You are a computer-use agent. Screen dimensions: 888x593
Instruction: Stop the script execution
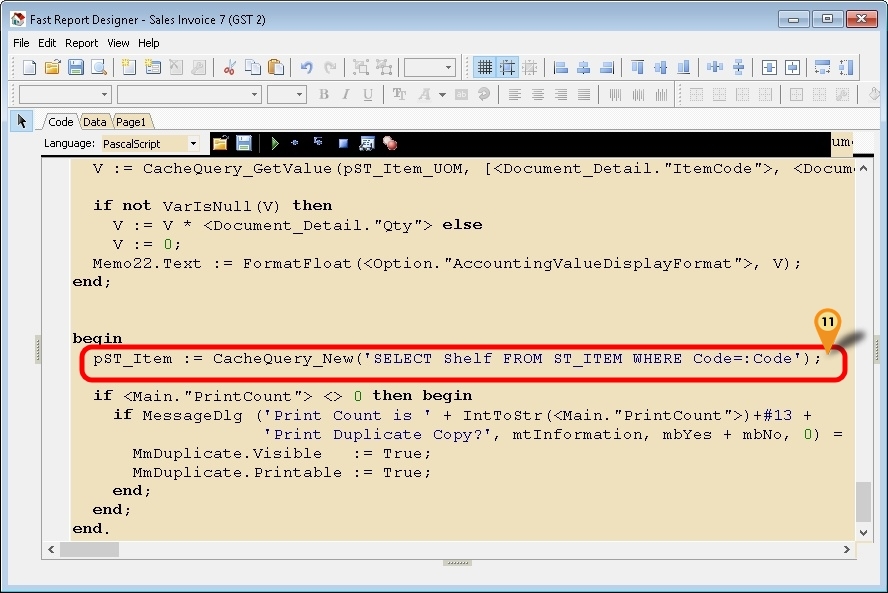click(341, 143)
